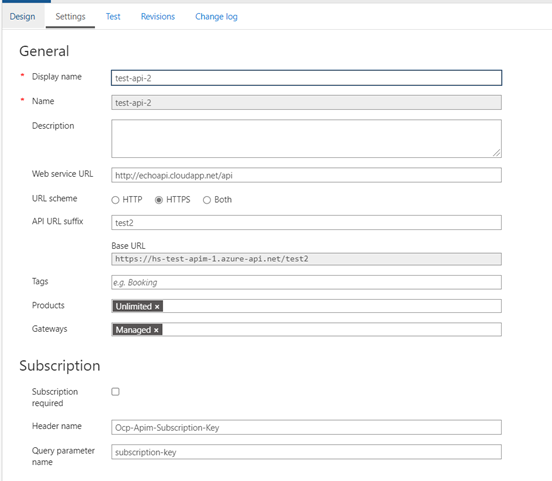Click the Web service URL label
Screen dimensions: 552x481
pyautogui.click(x=62, y=174)
